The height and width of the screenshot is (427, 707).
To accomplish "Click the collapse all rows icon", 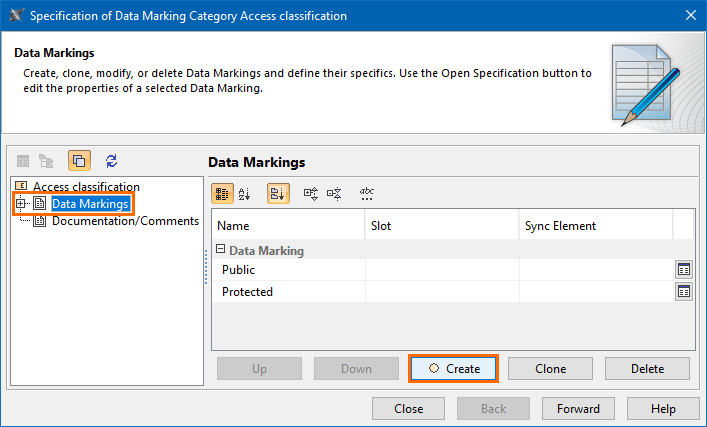I will point(334,193).
